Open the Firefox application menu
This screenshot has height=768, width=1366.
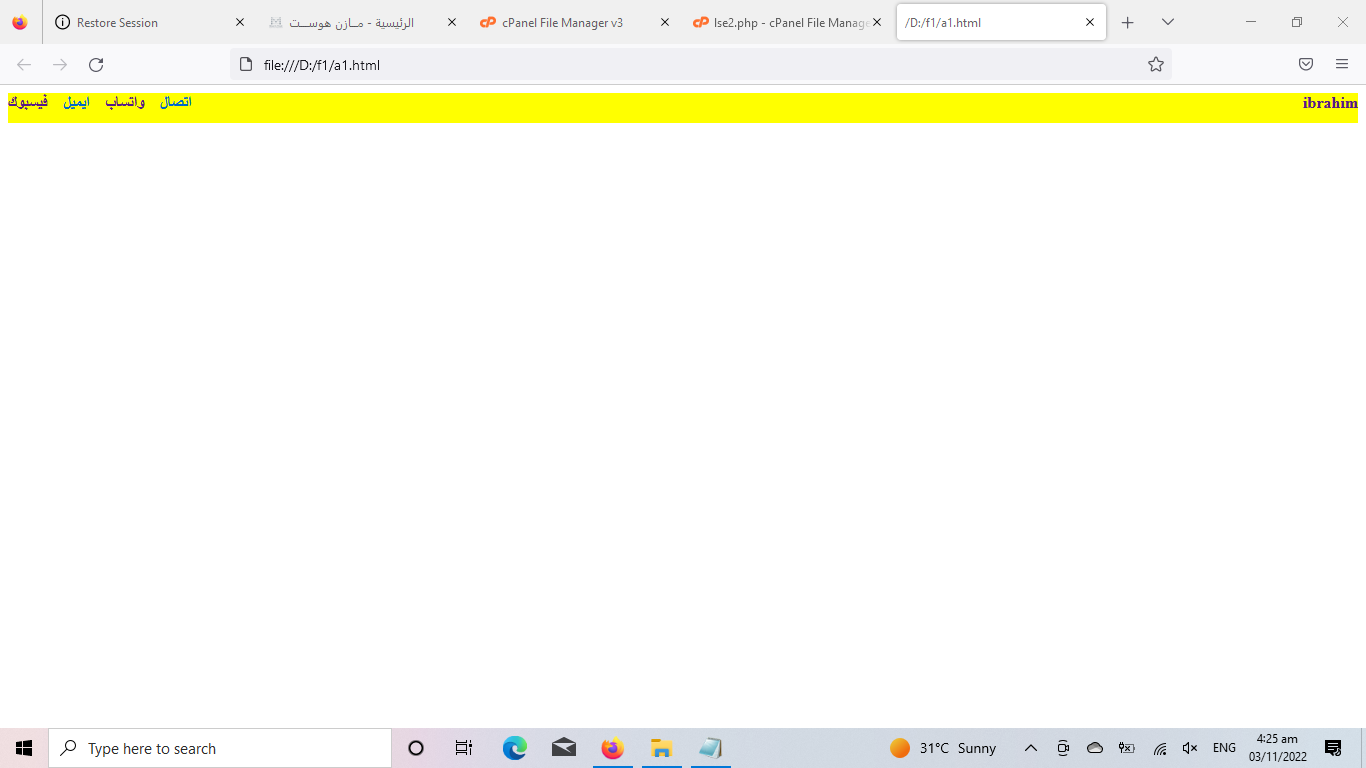[x=1342, y=65]
